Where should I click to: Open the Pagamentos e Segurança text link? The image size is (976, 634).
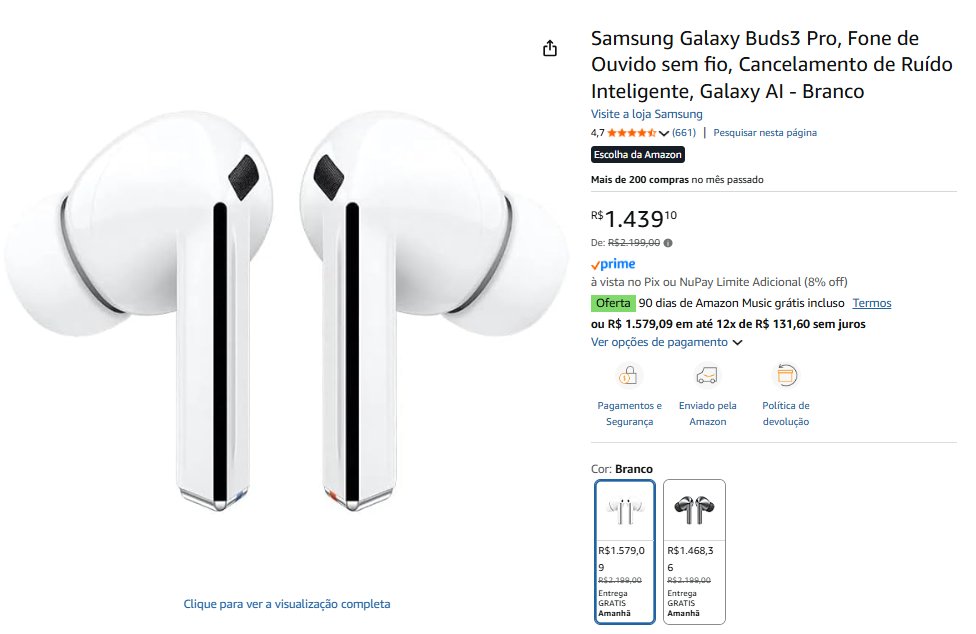(629, 414)
